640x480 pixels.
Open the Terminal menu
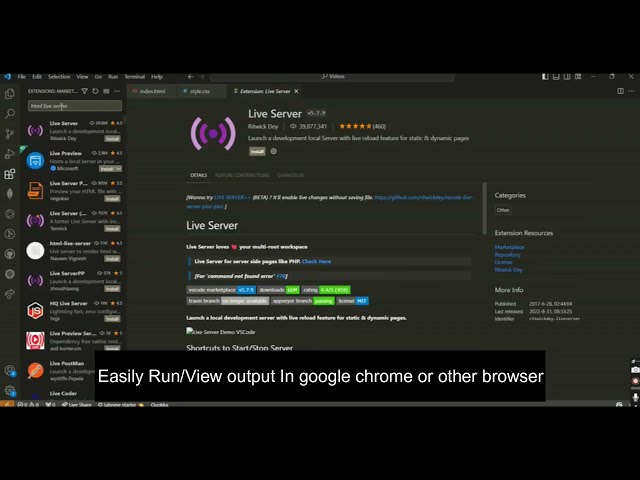[x=134, y=76]
